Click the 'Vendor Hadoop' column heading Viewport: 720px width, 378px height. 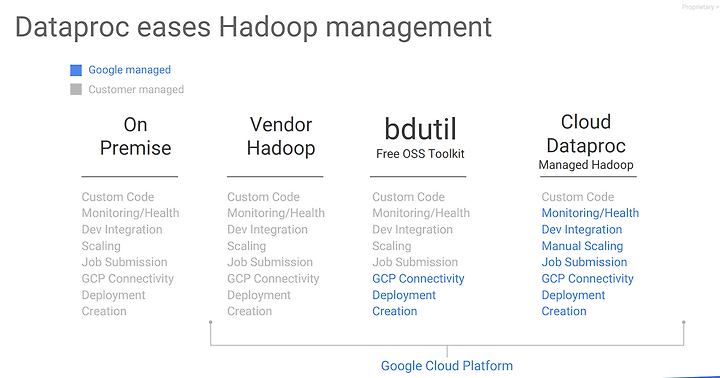(x=281, y=136)
